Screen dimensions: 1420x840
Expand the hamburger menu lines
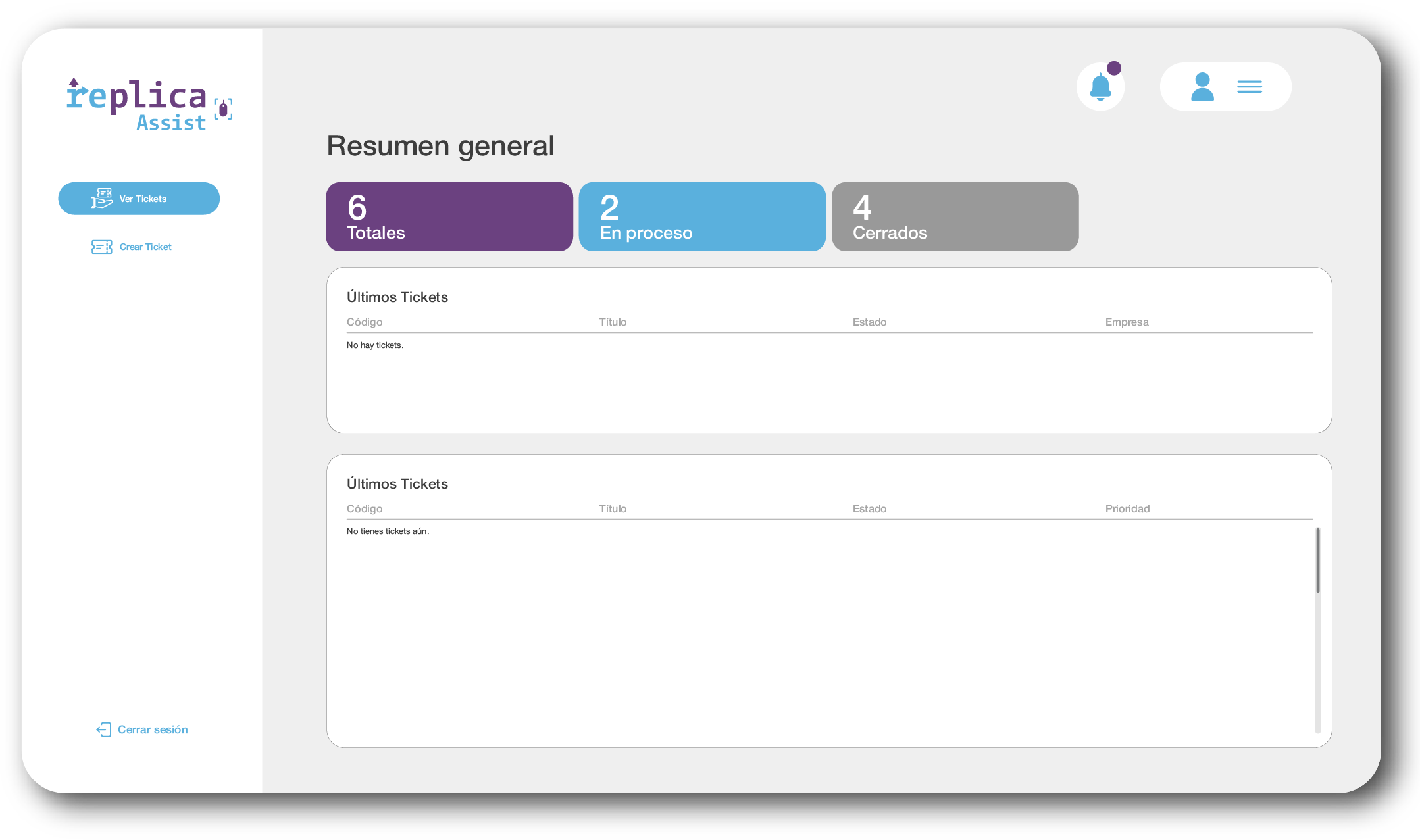[1250, 87]
